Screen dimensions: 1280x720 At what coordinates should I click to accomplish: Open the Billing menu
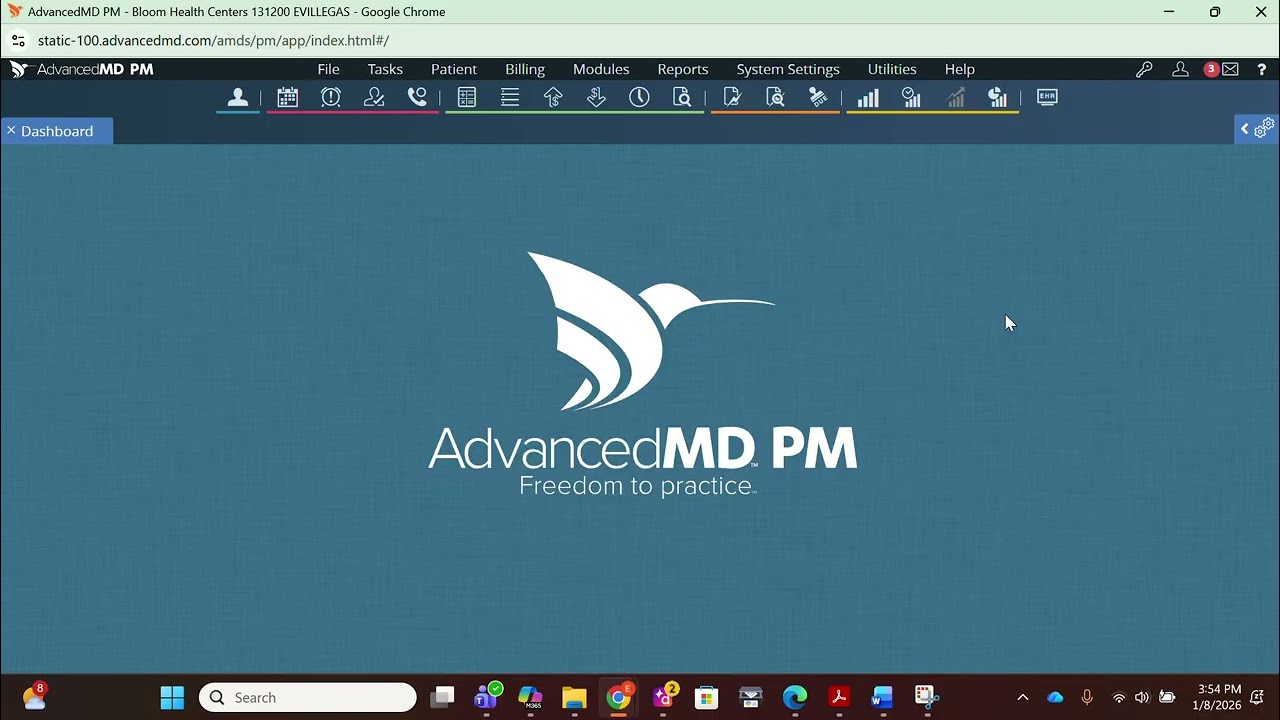[525, 69]
